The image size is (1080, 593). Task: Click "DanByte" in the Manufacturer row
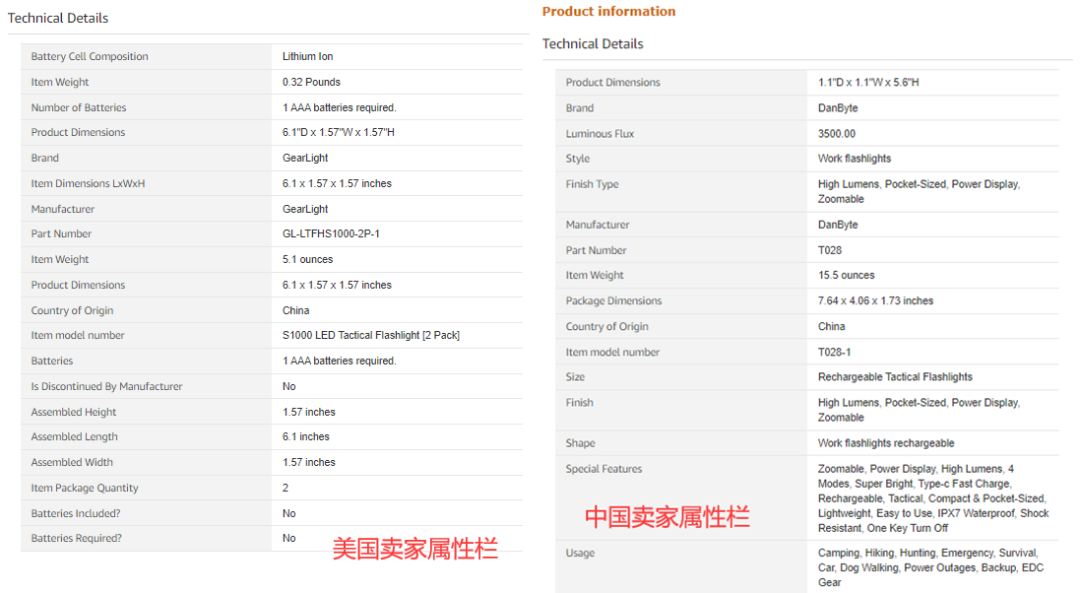click(838, 225)
